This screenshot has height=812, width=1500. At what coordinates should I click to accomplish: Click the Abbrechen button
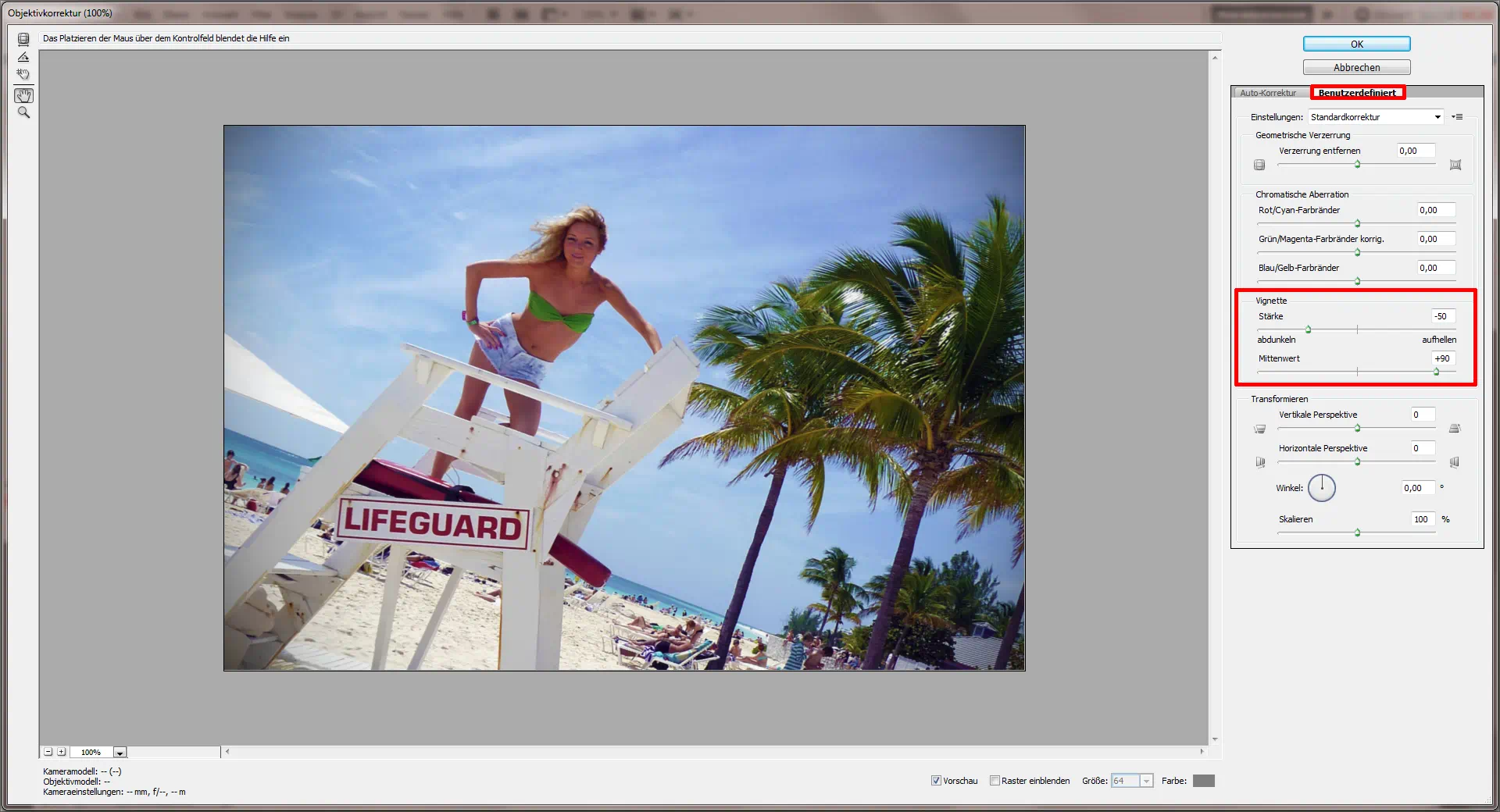pos(1356,67)
